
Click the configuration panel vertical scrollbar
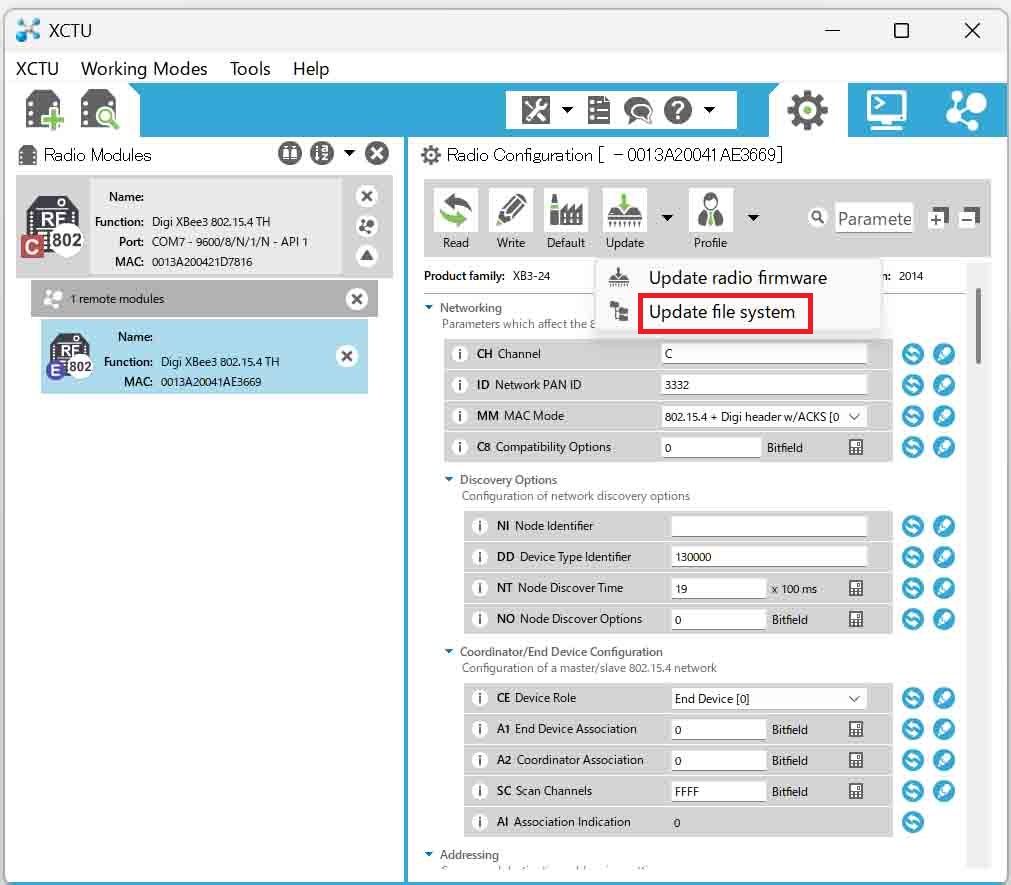pyautogui.click(x=978, y=326)
